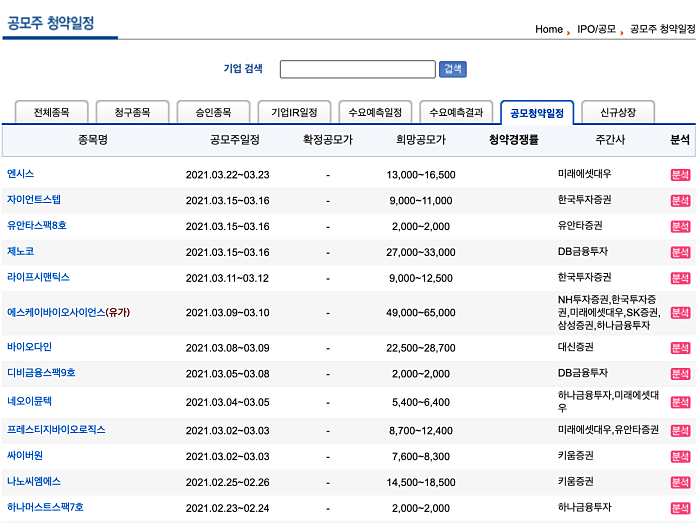Click the 바이오다인 link
Viewport: 700px width, 523px height.
(x=29, y=347)
